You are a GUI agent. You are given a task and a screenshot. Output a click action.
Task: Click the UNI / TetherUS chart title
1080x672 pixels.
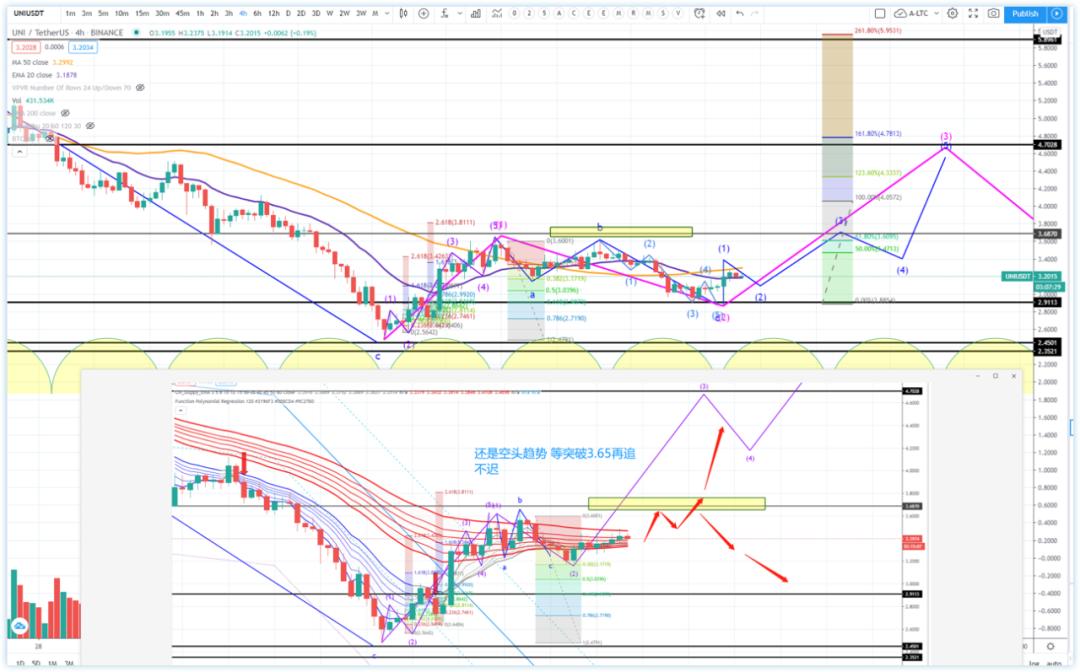click(x=68, y=32)
